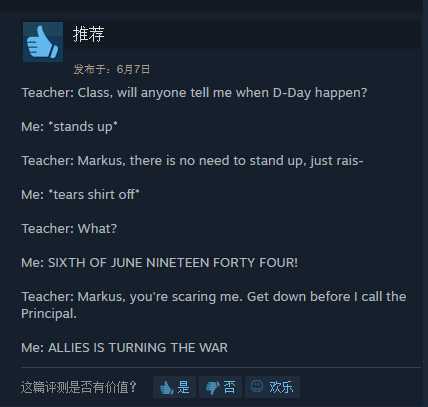Click the smiley face icon beside 欢乐
This screenshot has height=407, width=428.
click(x=257, y=386)
